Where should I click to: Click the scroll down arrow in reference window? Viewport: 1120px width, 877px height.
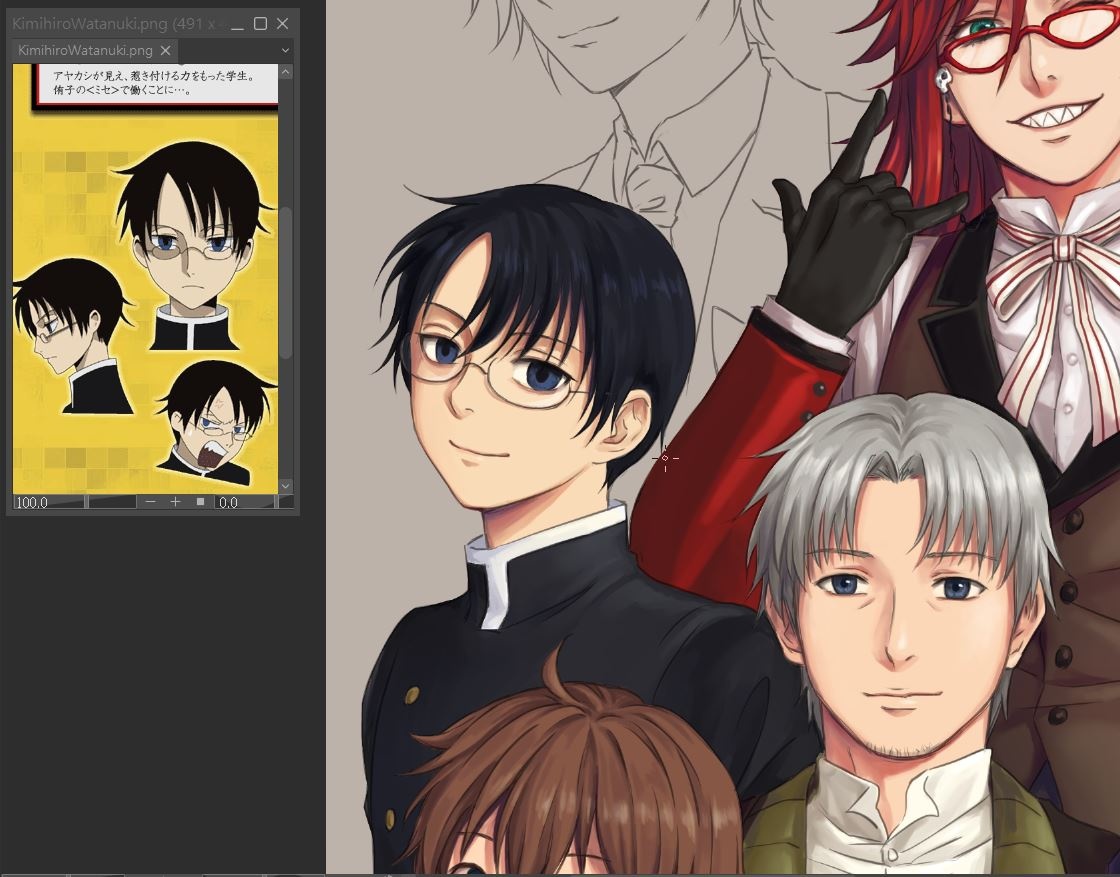tap(286, 486)
